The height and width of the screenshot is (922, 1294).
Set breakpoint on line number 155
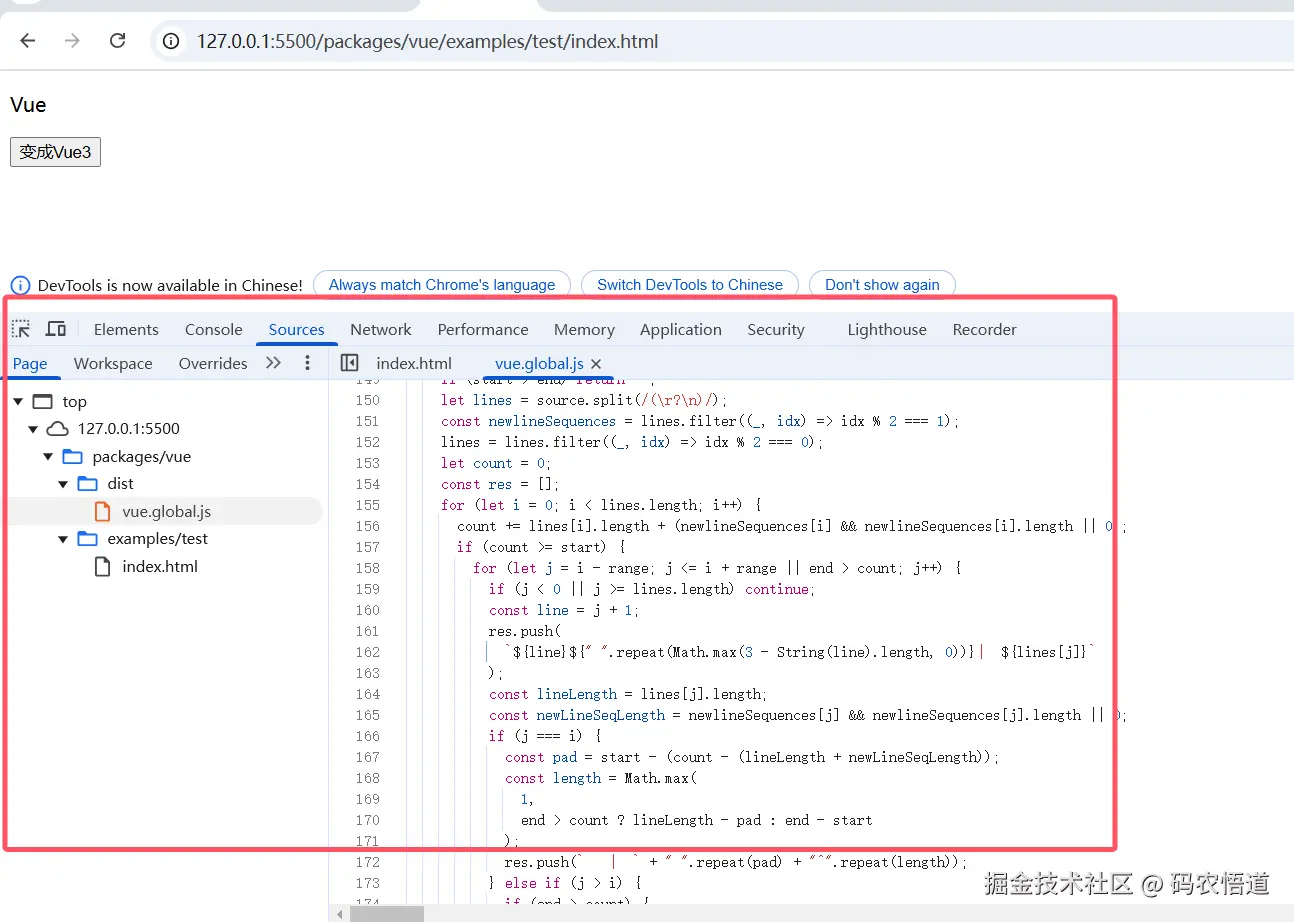coord(368,505)
